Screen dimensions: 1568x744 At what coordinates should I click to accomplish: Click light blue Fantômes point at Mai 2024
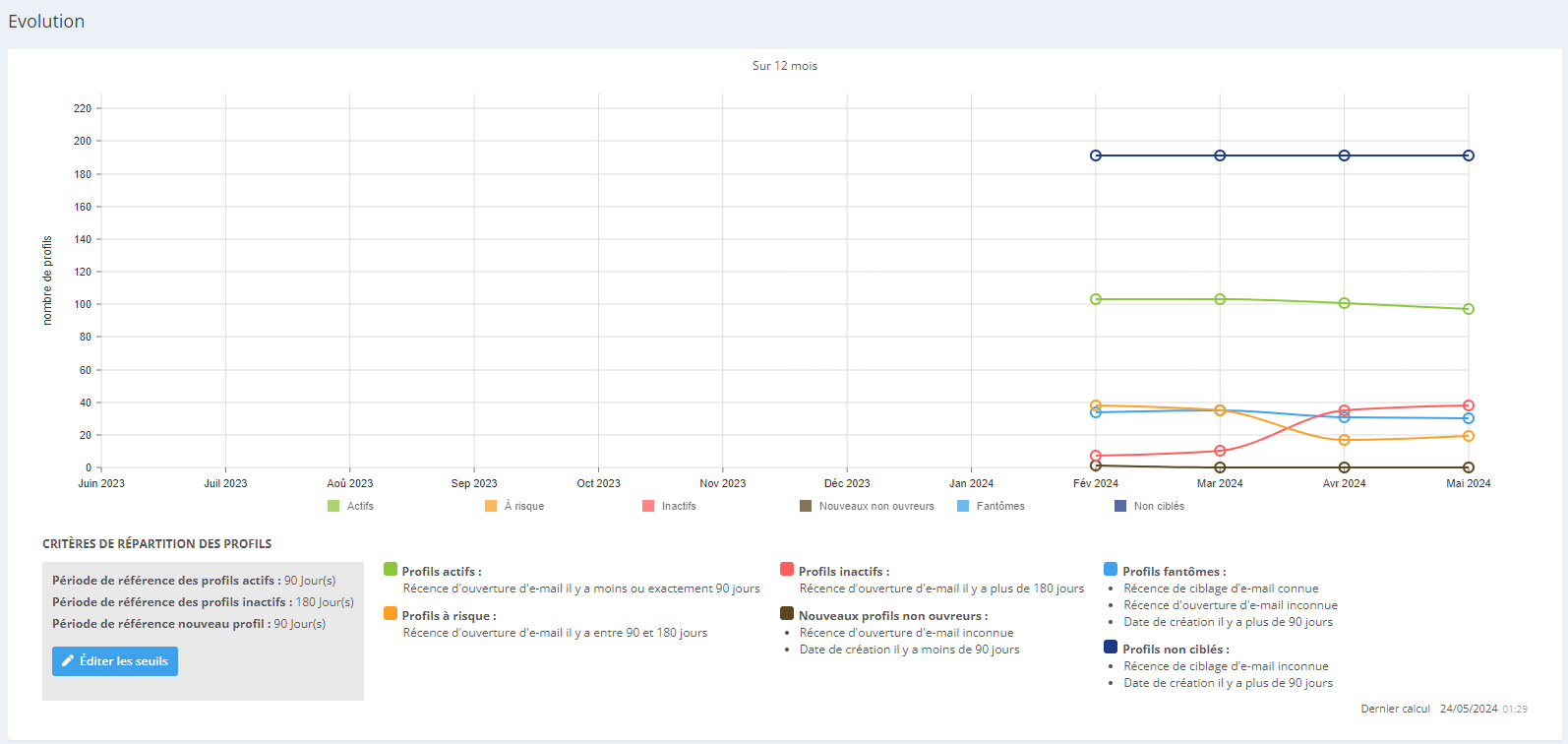pos(1469,418)
